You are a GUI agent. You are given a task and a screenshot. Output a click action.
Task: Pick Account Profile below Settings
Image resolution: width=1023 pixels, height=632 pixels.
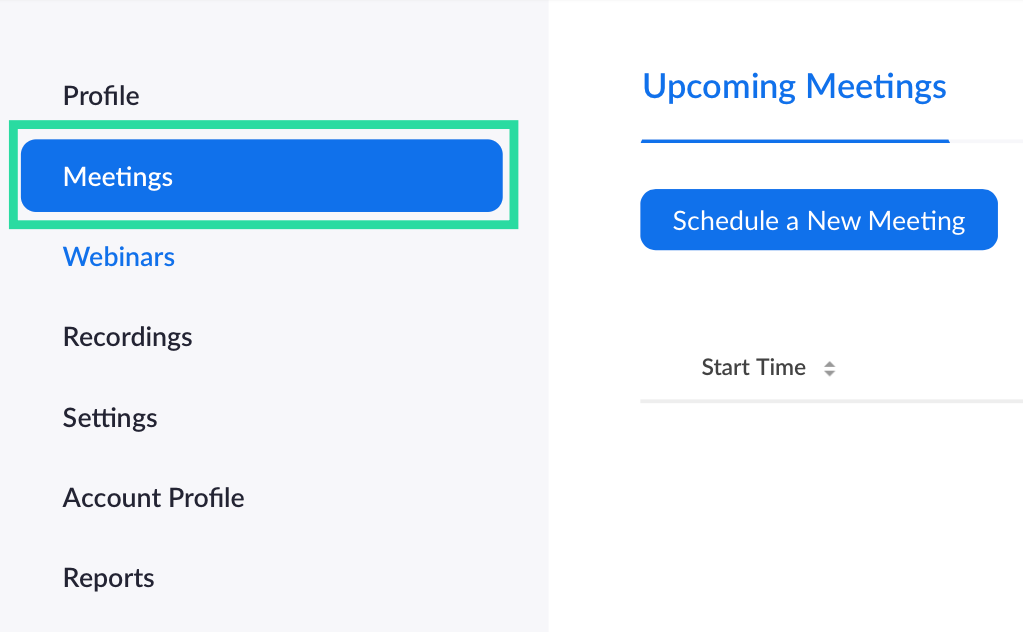(153, 498)
